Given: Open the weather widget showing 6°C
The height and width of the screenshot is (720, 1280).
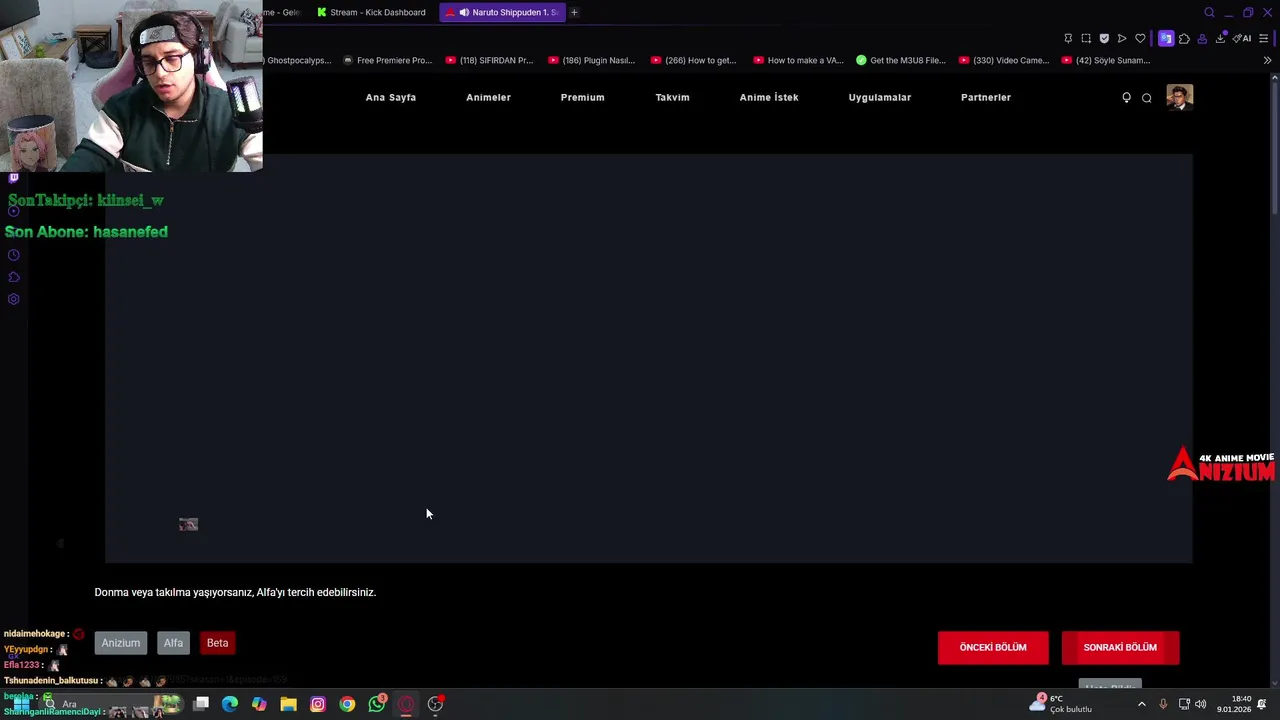Looking at the screenshot, I should pyautogui.click(x=1062, y=704).
